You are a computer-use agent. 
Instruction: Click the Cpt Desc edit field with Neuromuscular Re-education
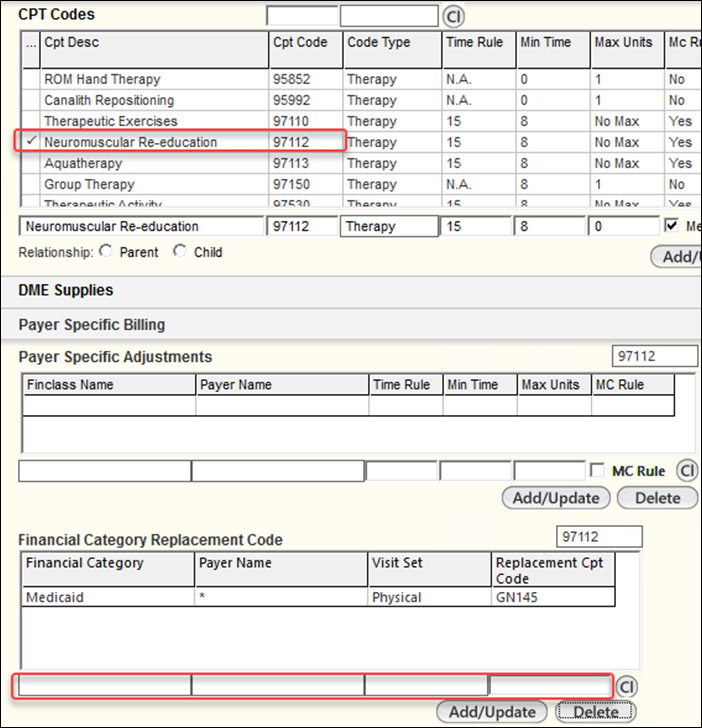(141, 226)
